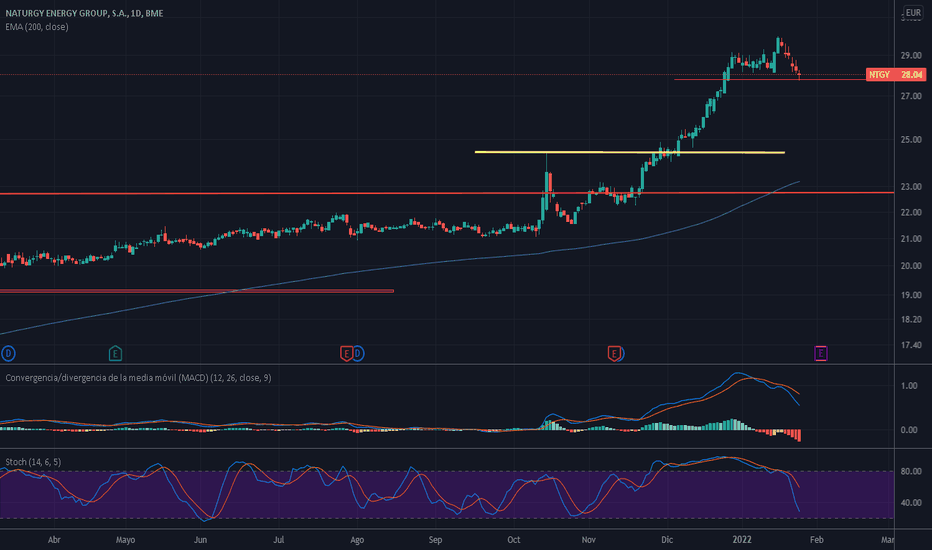Click the 22.00 price axis label

pos(911,212)
